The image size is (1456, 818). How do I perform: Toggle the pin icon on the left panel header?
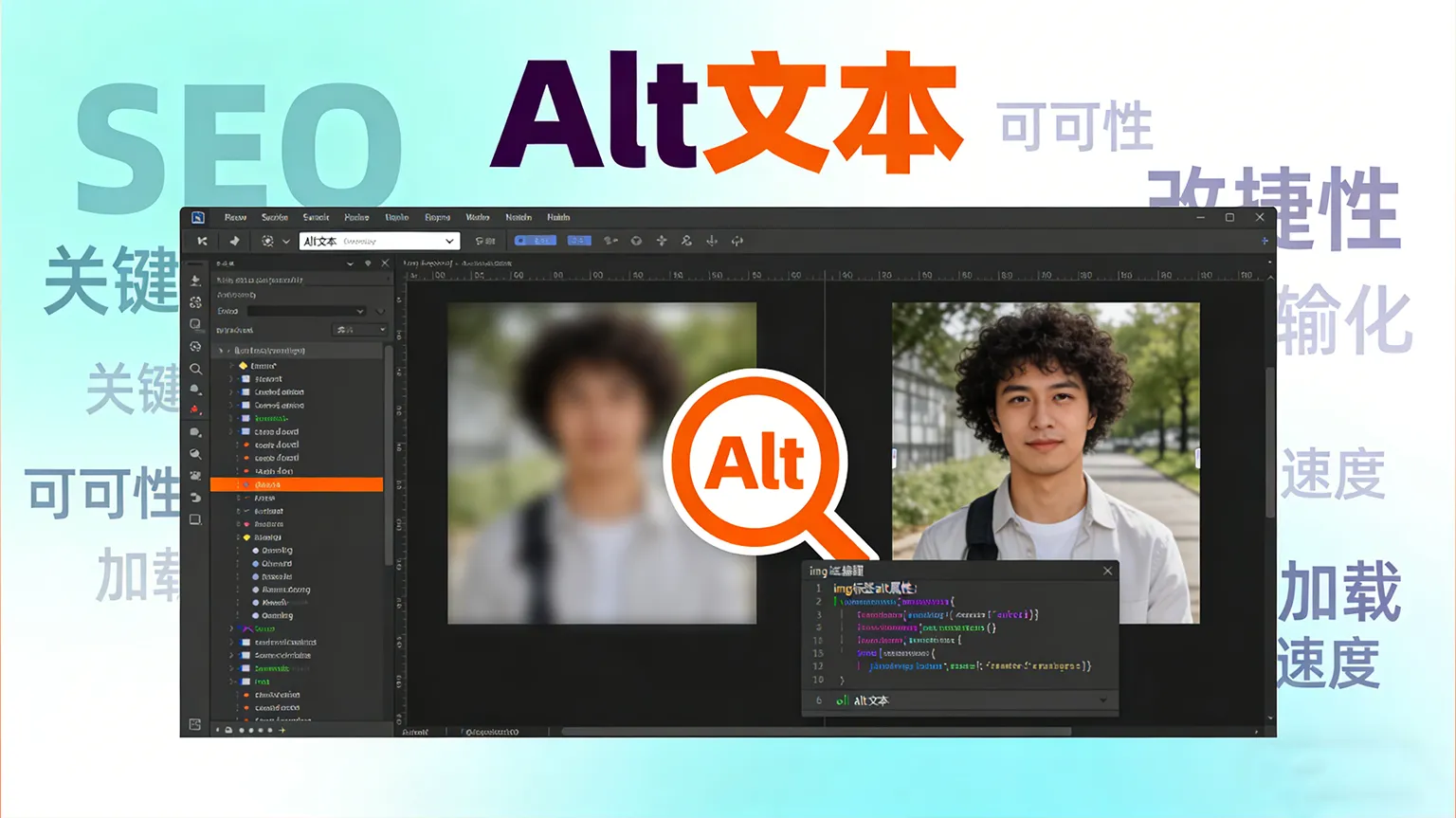[x=369, y=263]
